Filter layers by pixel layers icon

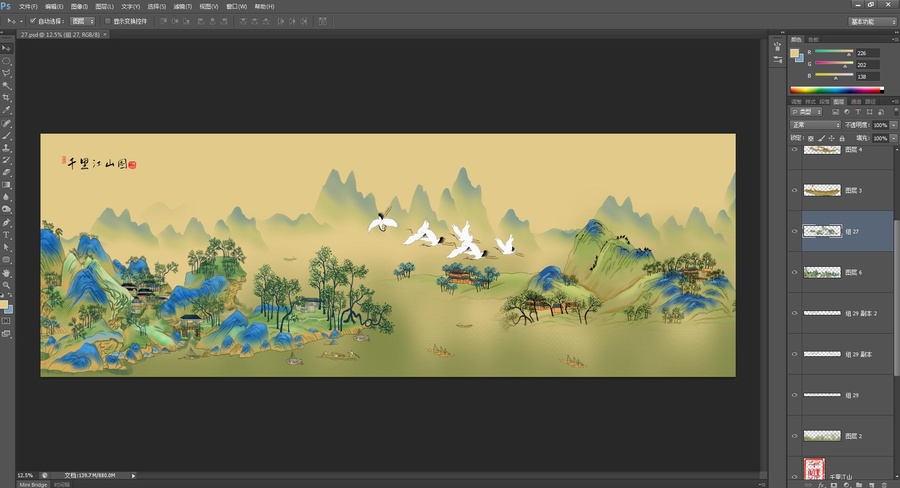pyautogui.click(x=836, y=112)
